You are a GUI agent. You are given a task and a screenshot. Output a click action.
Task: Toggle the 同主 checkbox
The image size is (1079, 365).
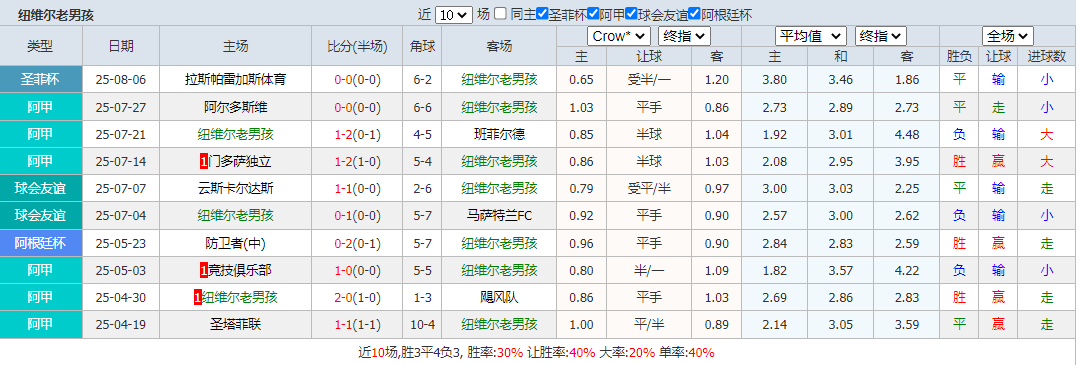pos(500,14)
